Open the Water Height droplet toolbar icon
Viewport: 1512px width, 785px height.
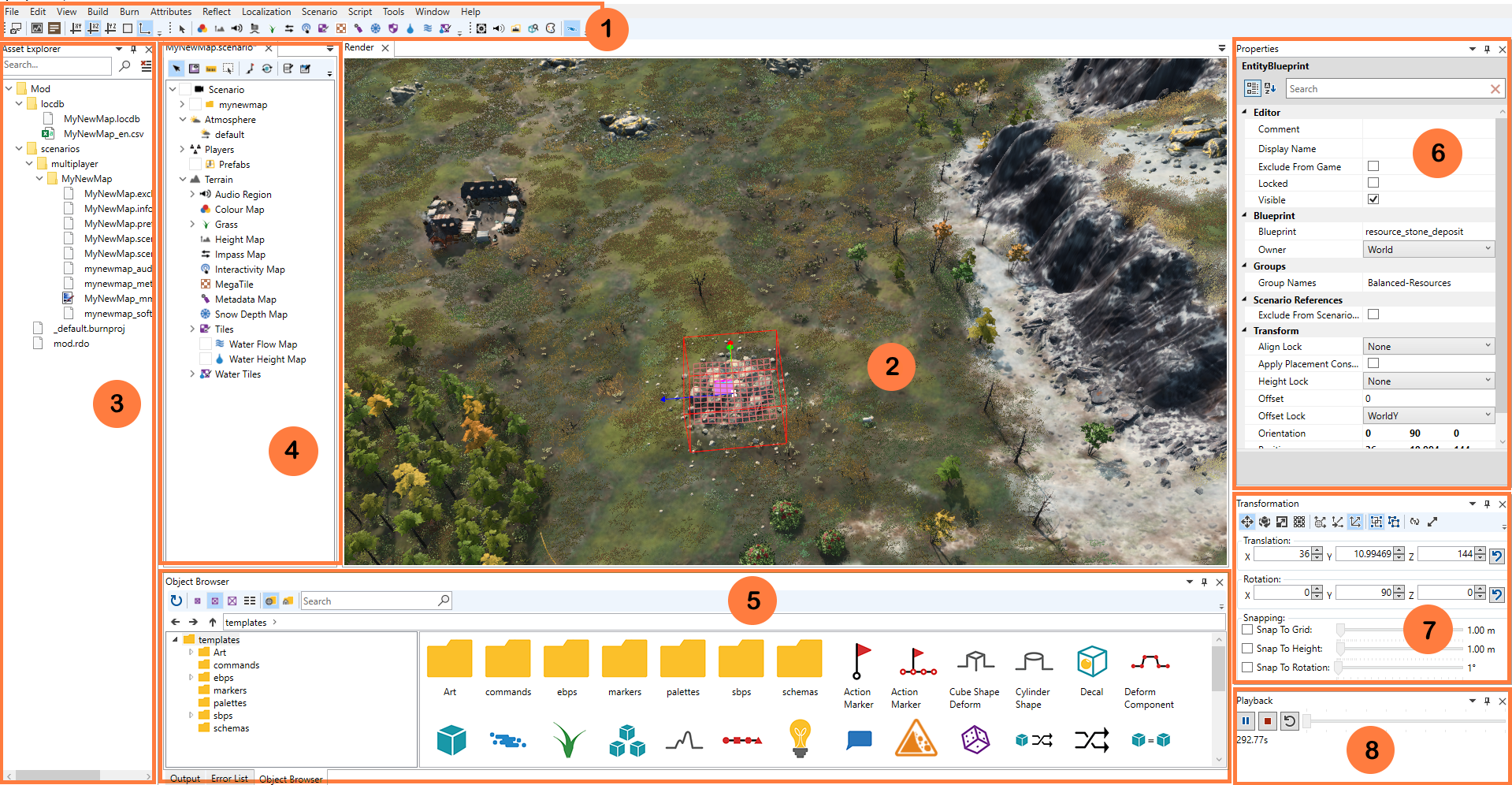(410, 28)
